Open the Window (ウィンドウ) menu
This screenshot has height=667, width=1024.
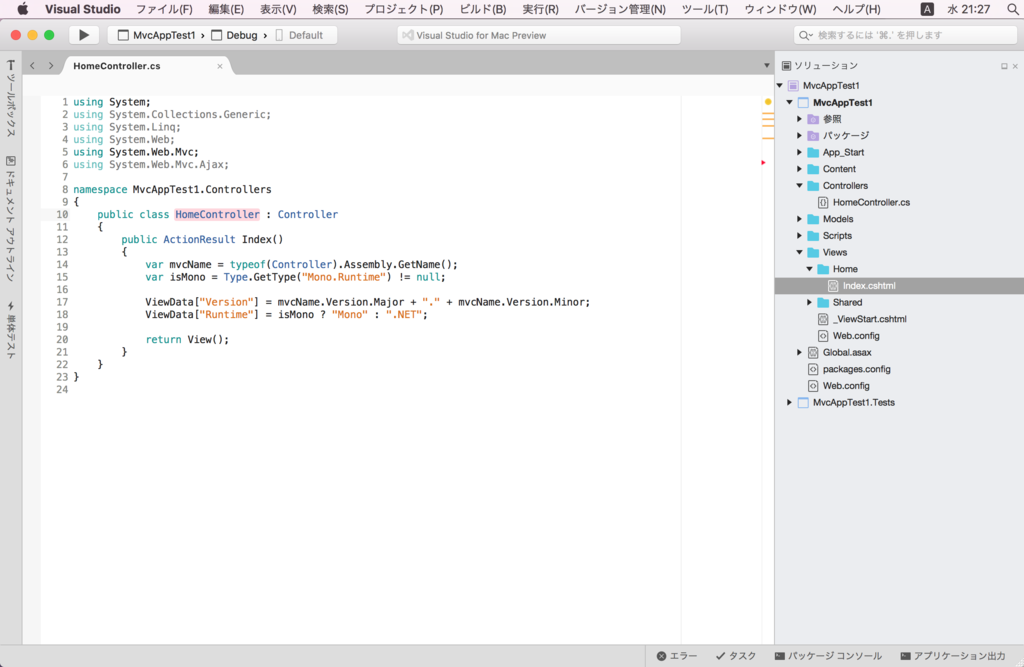(780, 9)
